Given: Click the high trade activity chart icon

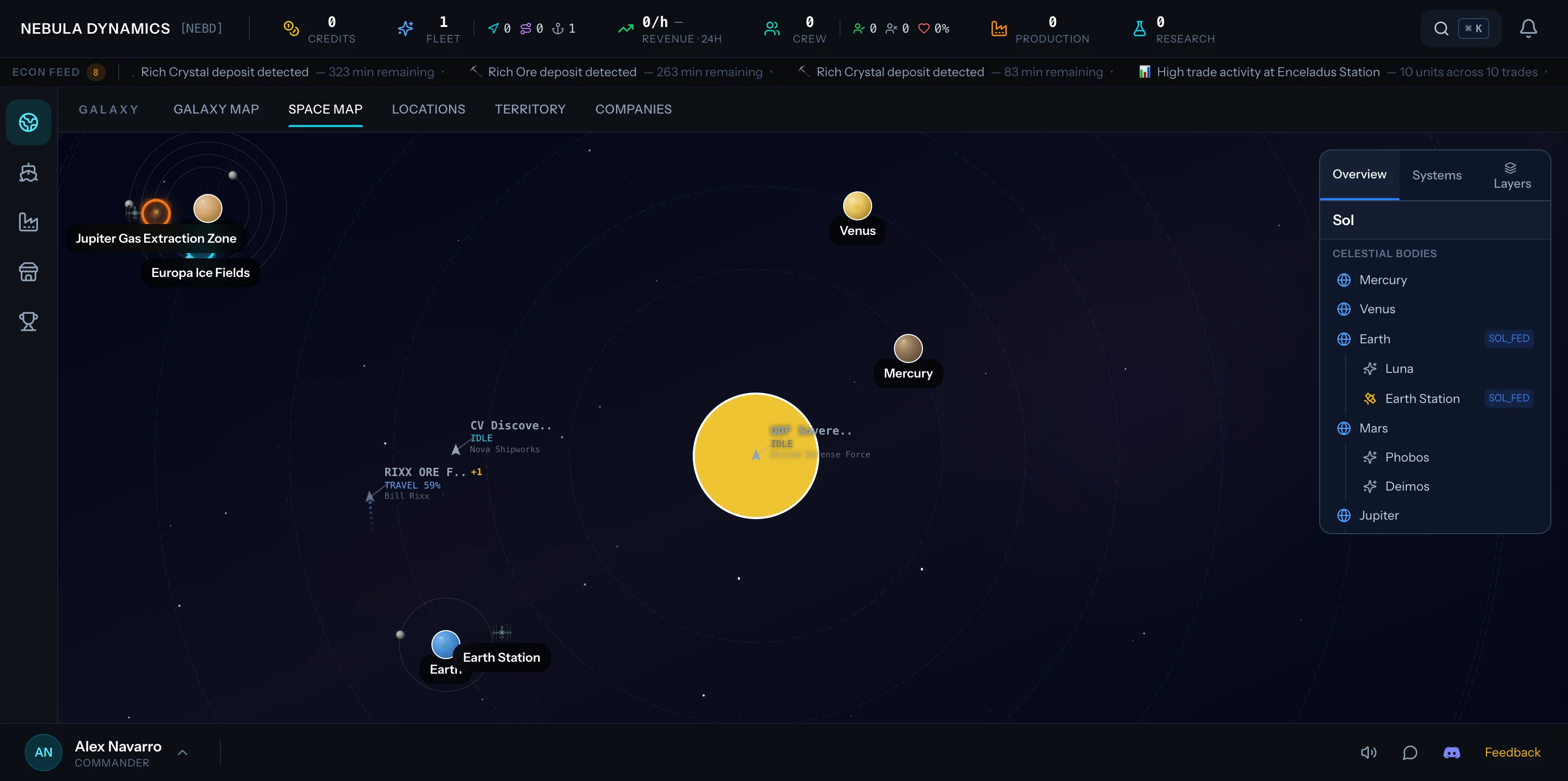Looking at the screenshot, I should (1144, 72).
